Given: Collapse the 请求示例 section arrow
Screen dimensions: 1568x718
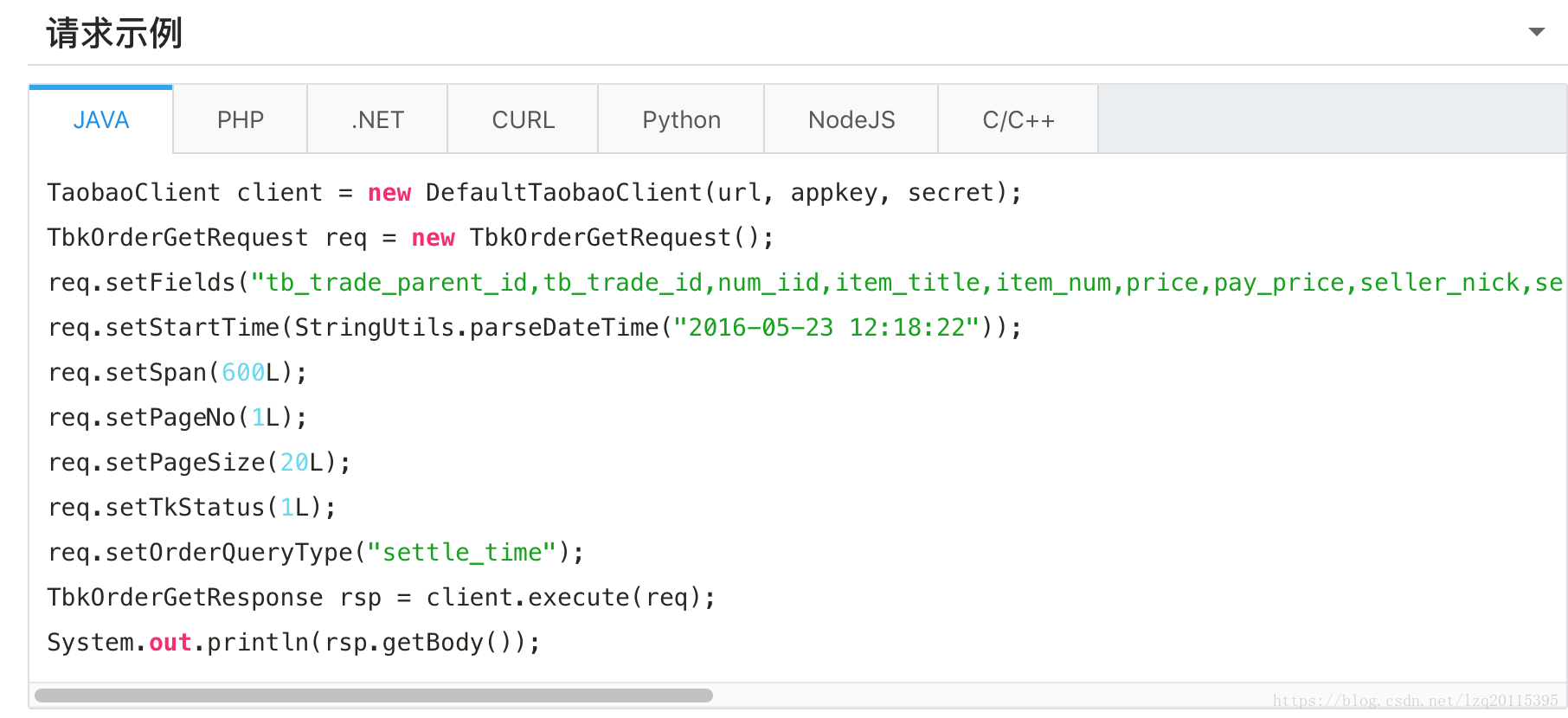Looking at the screenshot, I should [1537, 32].
